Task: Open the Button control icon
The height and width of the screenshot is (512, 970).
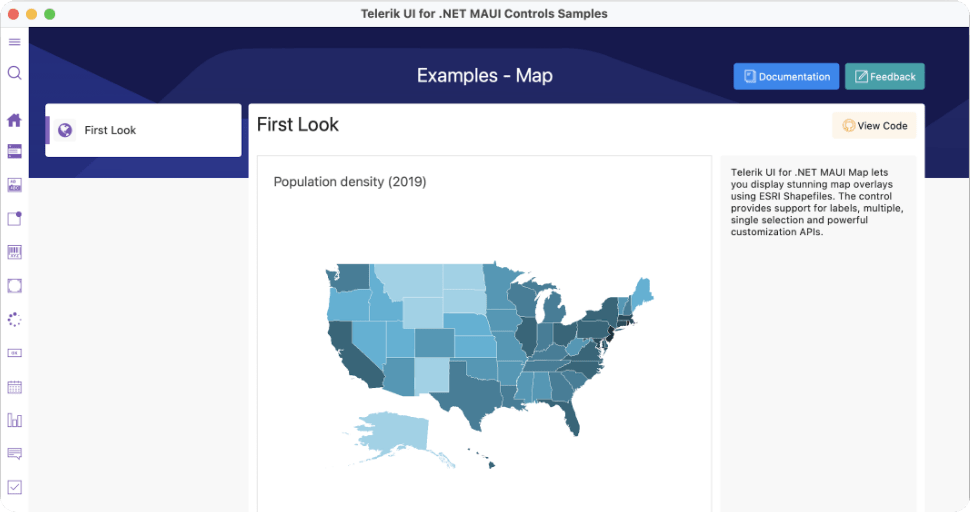Action: click(15, 353)
